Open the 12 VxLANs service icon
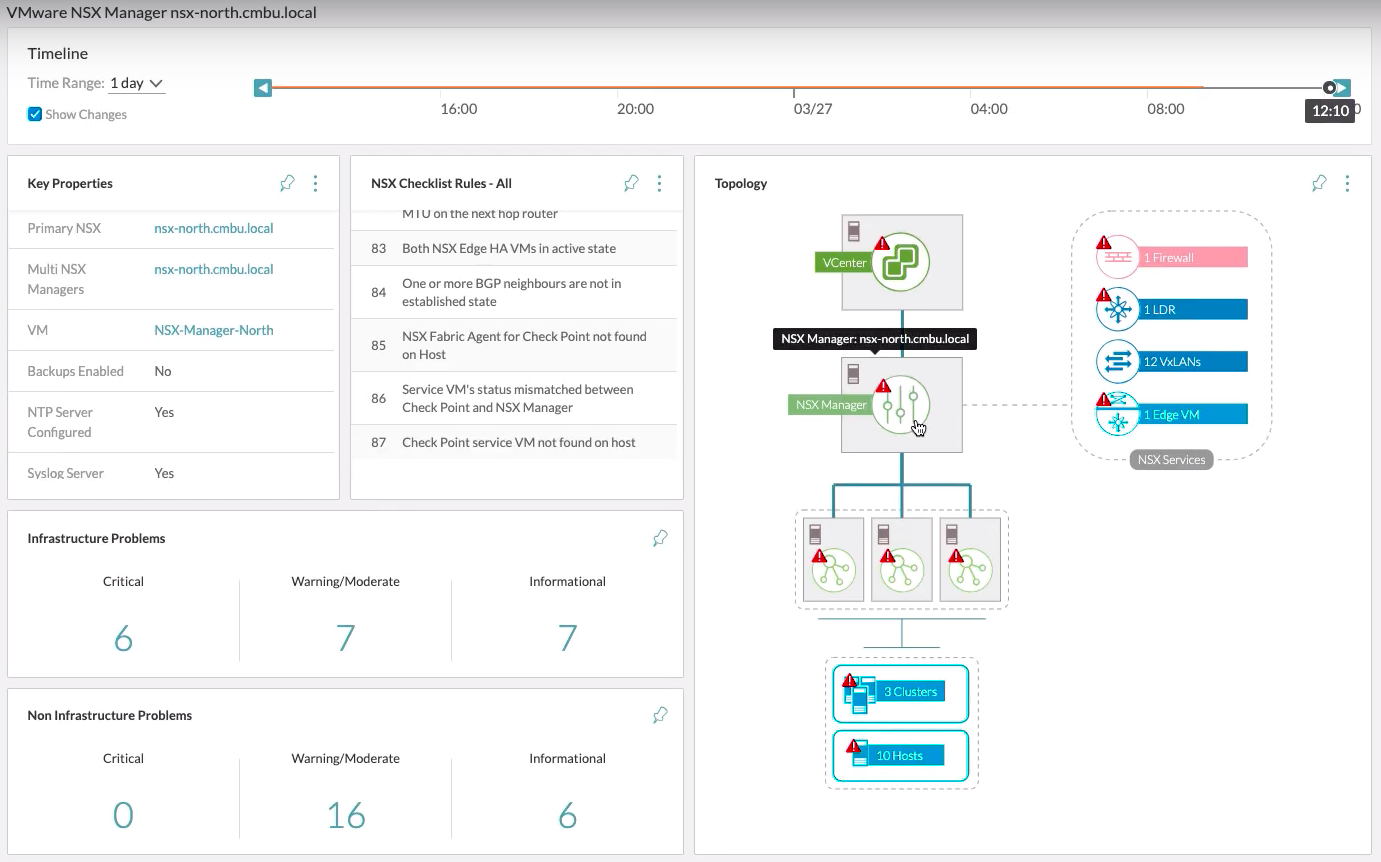1381x862 pixels. coord(1118,362)
